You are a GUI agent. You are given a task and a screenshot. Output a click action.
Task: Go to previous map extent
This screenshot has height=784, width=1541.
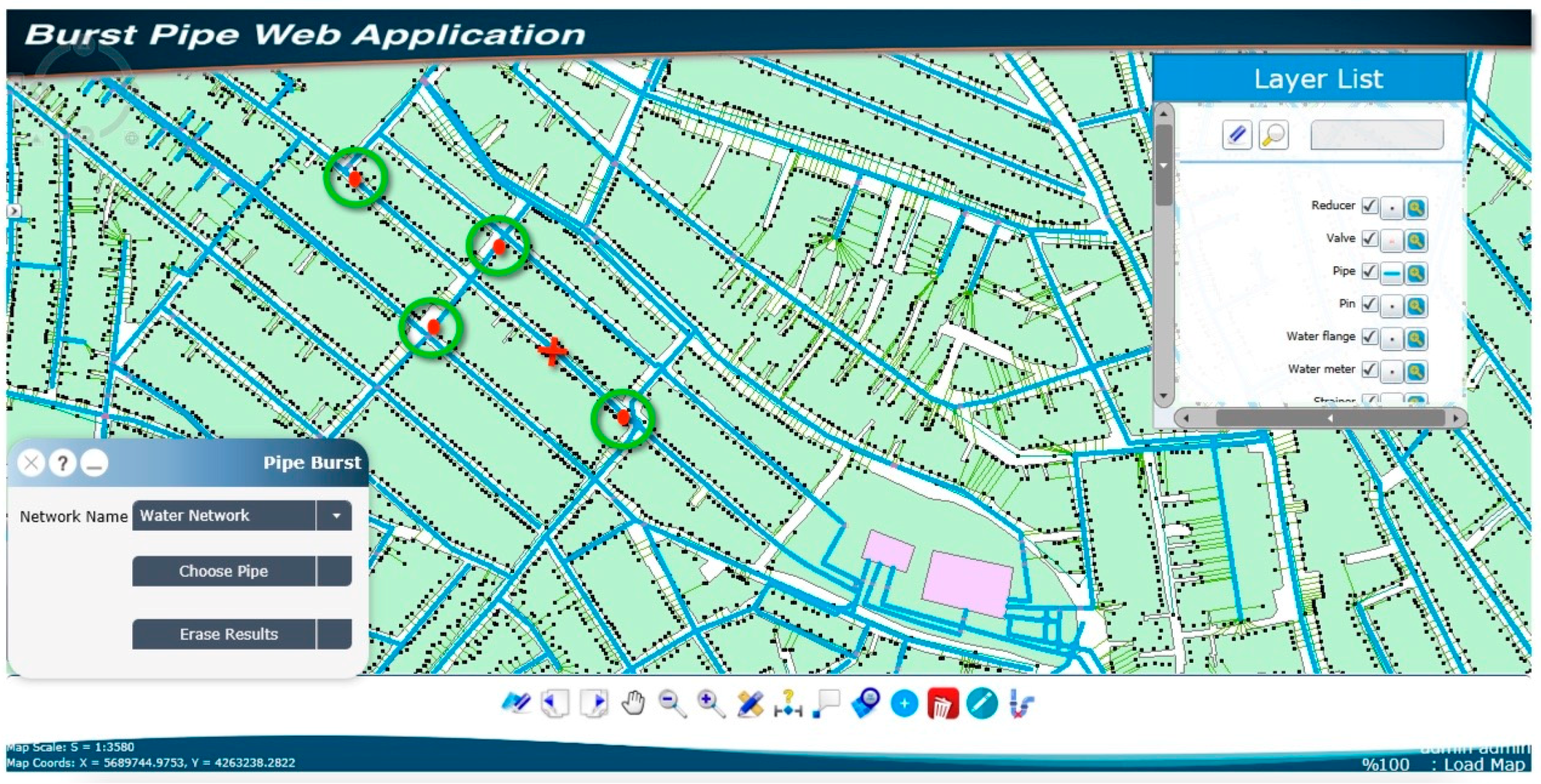coord(555,703)
